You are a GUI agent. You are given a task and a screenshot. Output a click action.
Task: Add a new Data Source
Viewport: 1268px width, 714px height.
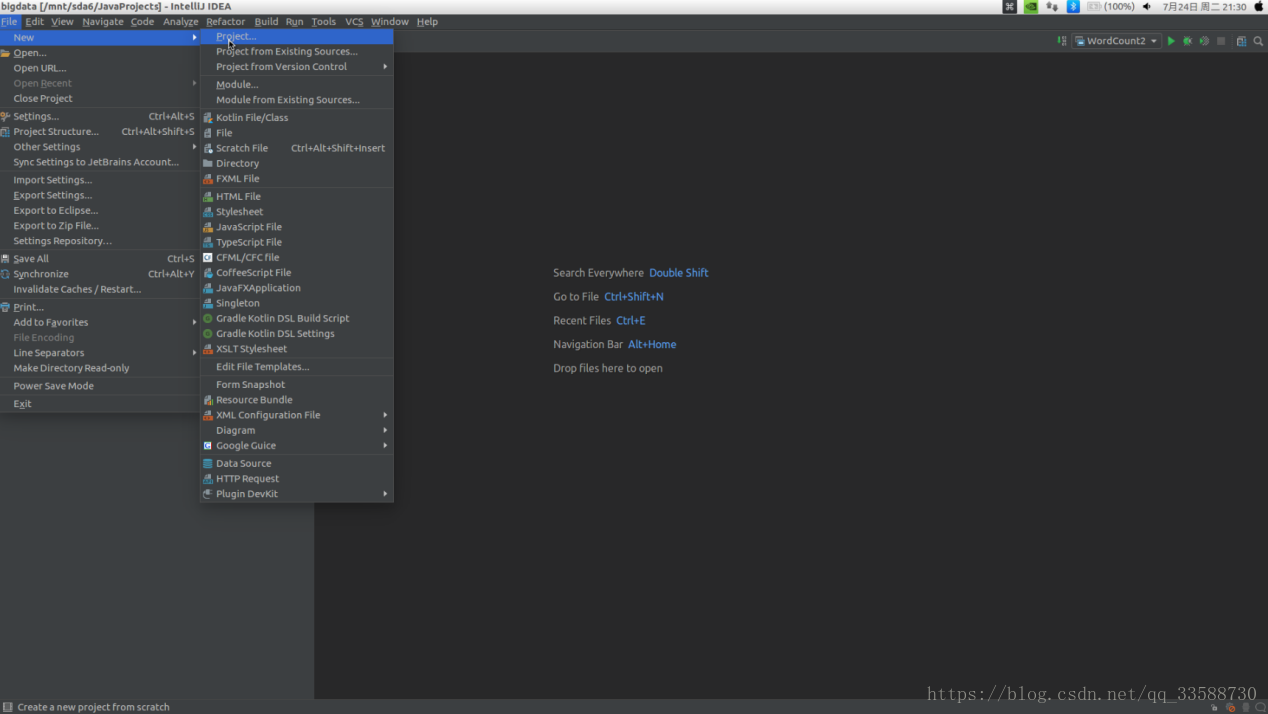point(296,464)
